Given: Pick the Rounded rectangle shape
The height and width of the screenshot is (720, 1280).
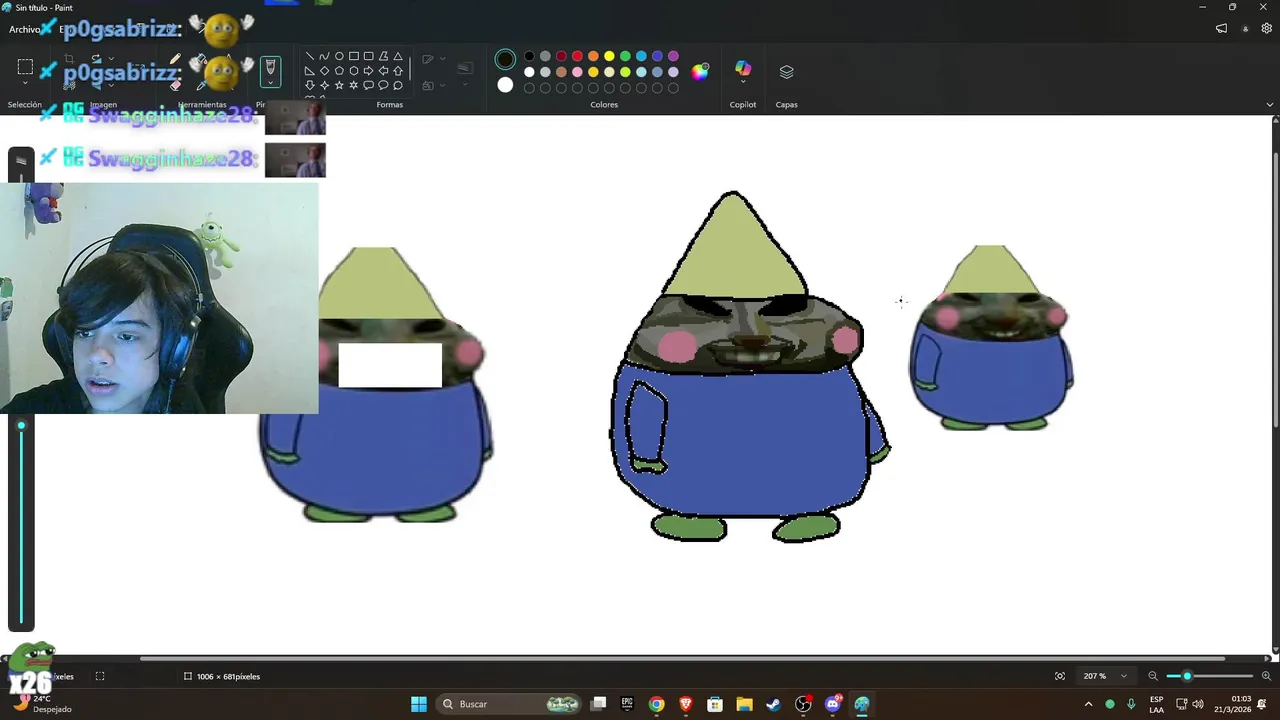Looking at the screenshot, I should pyautogui.click(x=369, y=56).
